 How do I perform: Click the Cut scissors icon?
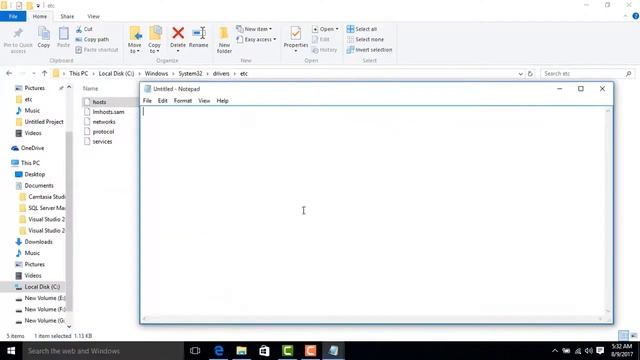(79, 29)
